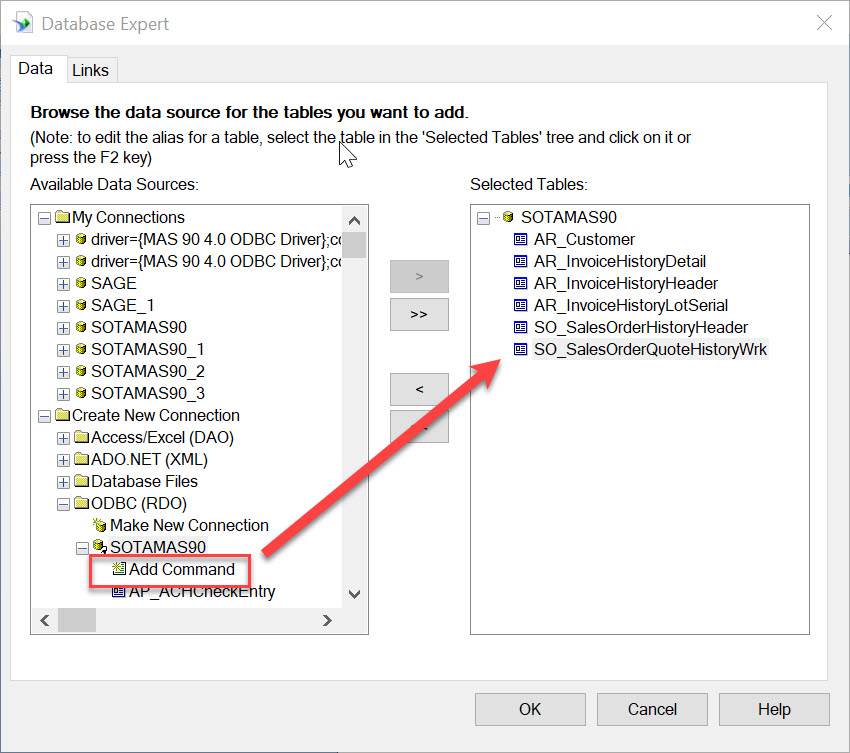
Task: Click the AP_ACHCheckEntry table icon
Action: point(118,591)
